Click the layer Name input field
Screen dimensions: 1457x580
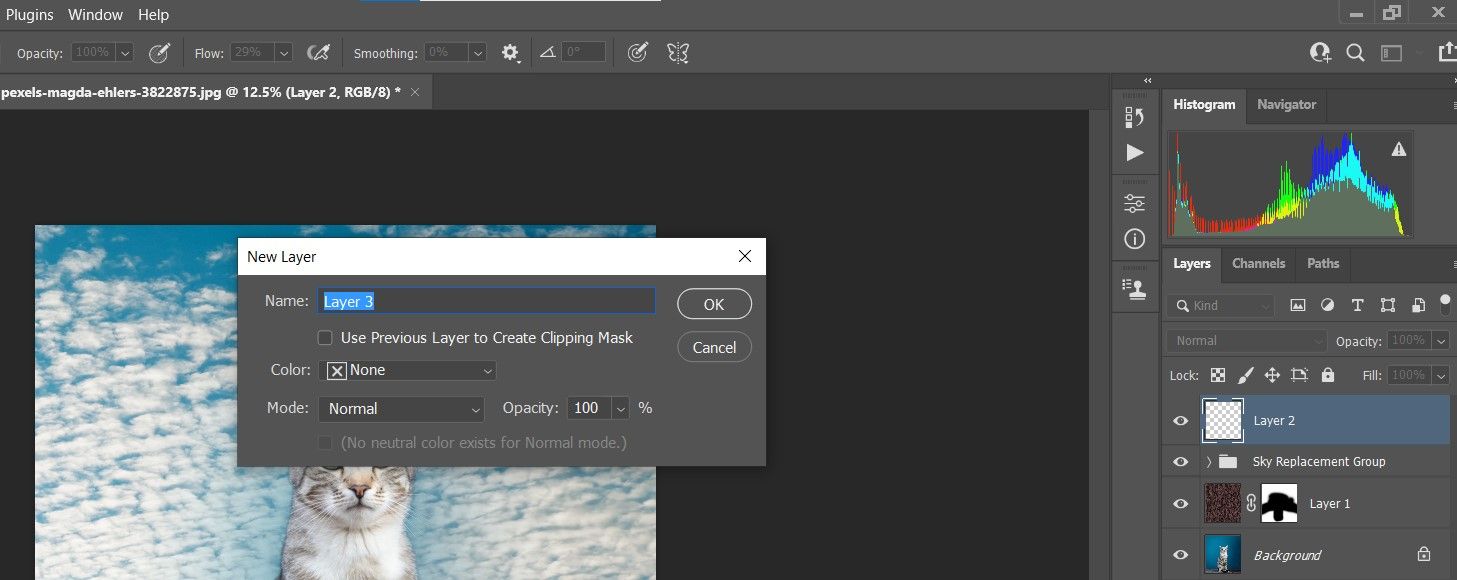click(487, 301)
